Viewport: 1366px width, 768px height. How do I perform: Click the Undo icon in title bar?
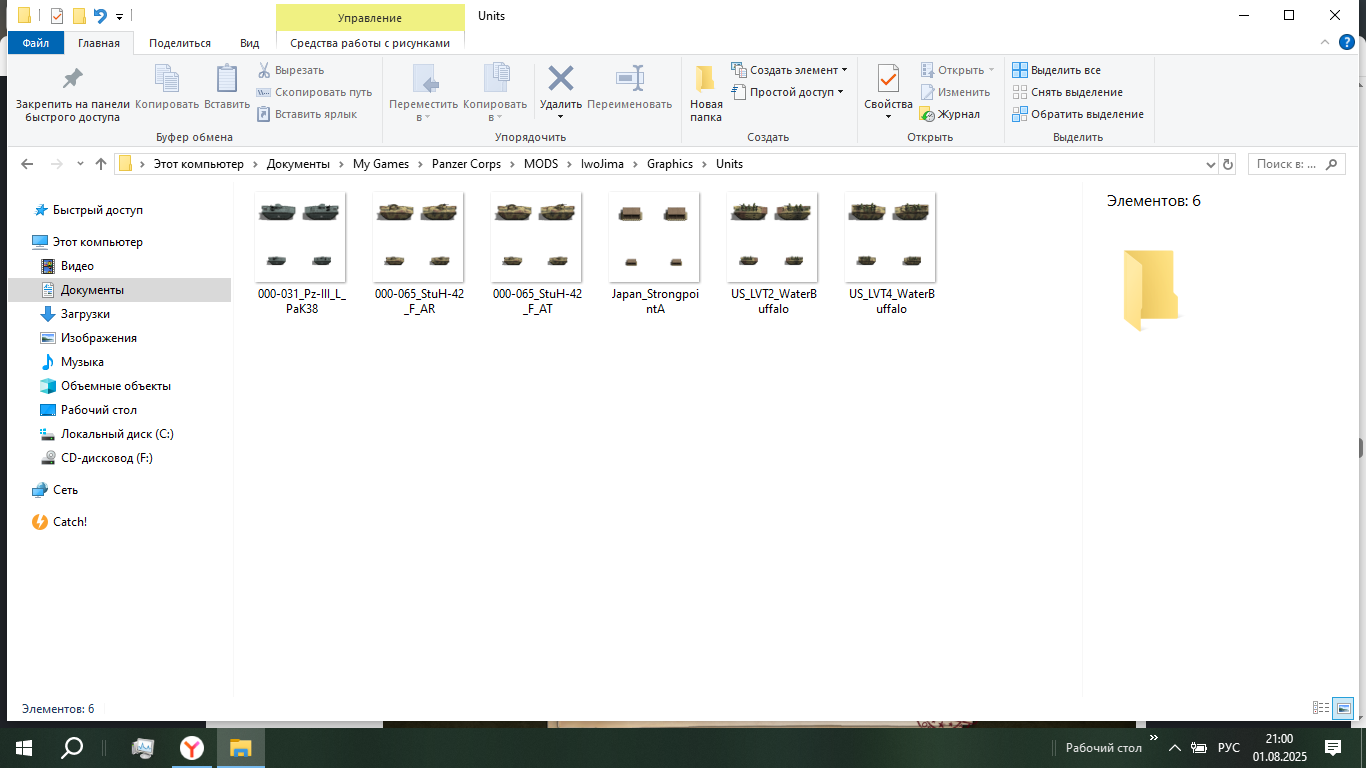[x=100, y=16]
